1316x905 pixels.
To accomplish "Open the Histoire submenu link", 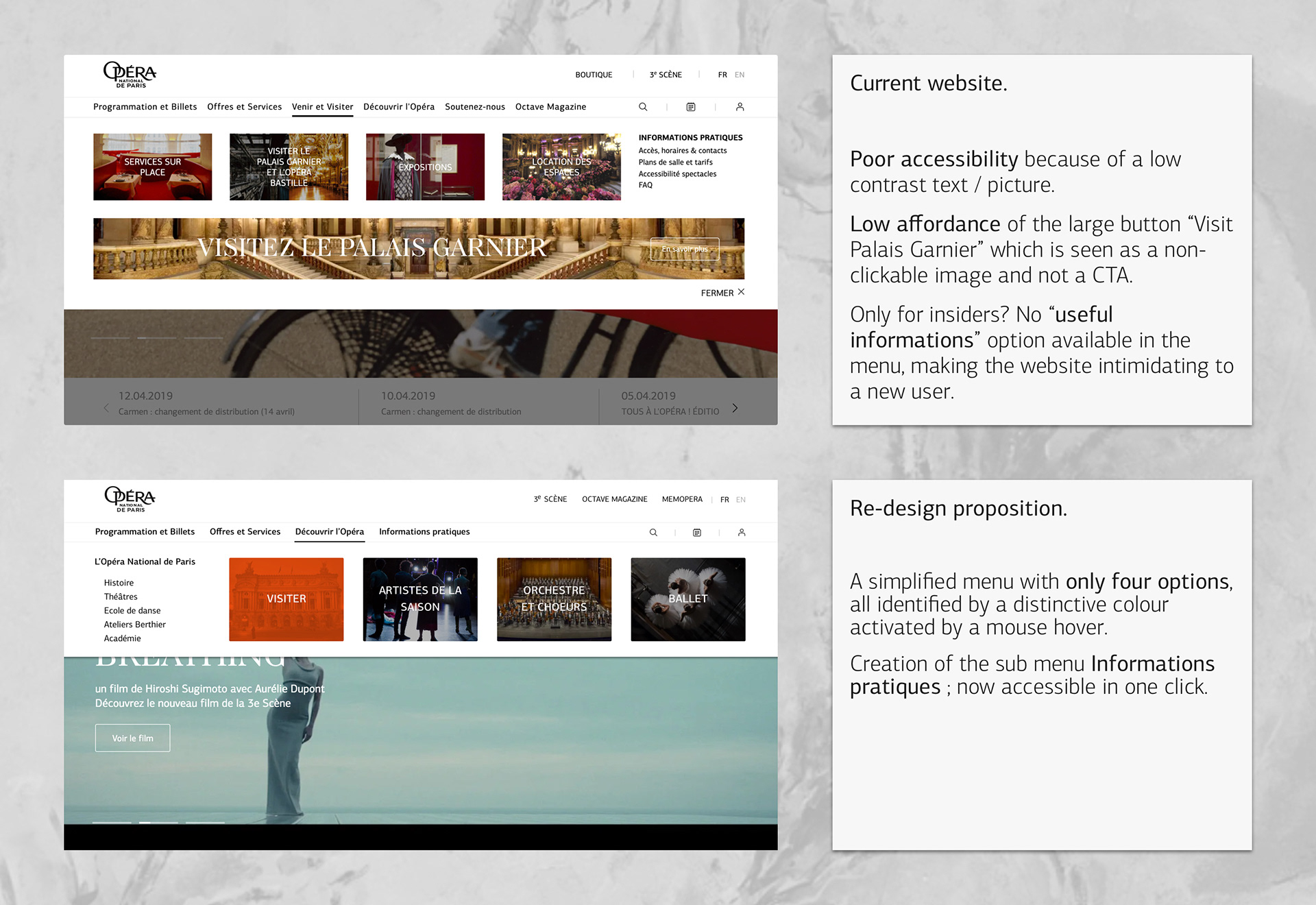I will [x=119, y=583].
